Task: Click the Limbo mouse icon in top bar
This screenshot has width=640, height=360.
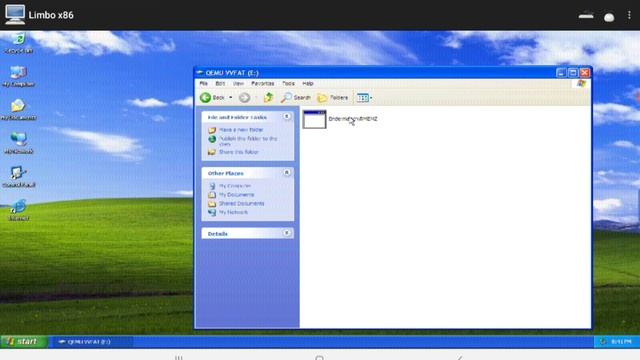Action: [609, 16]
